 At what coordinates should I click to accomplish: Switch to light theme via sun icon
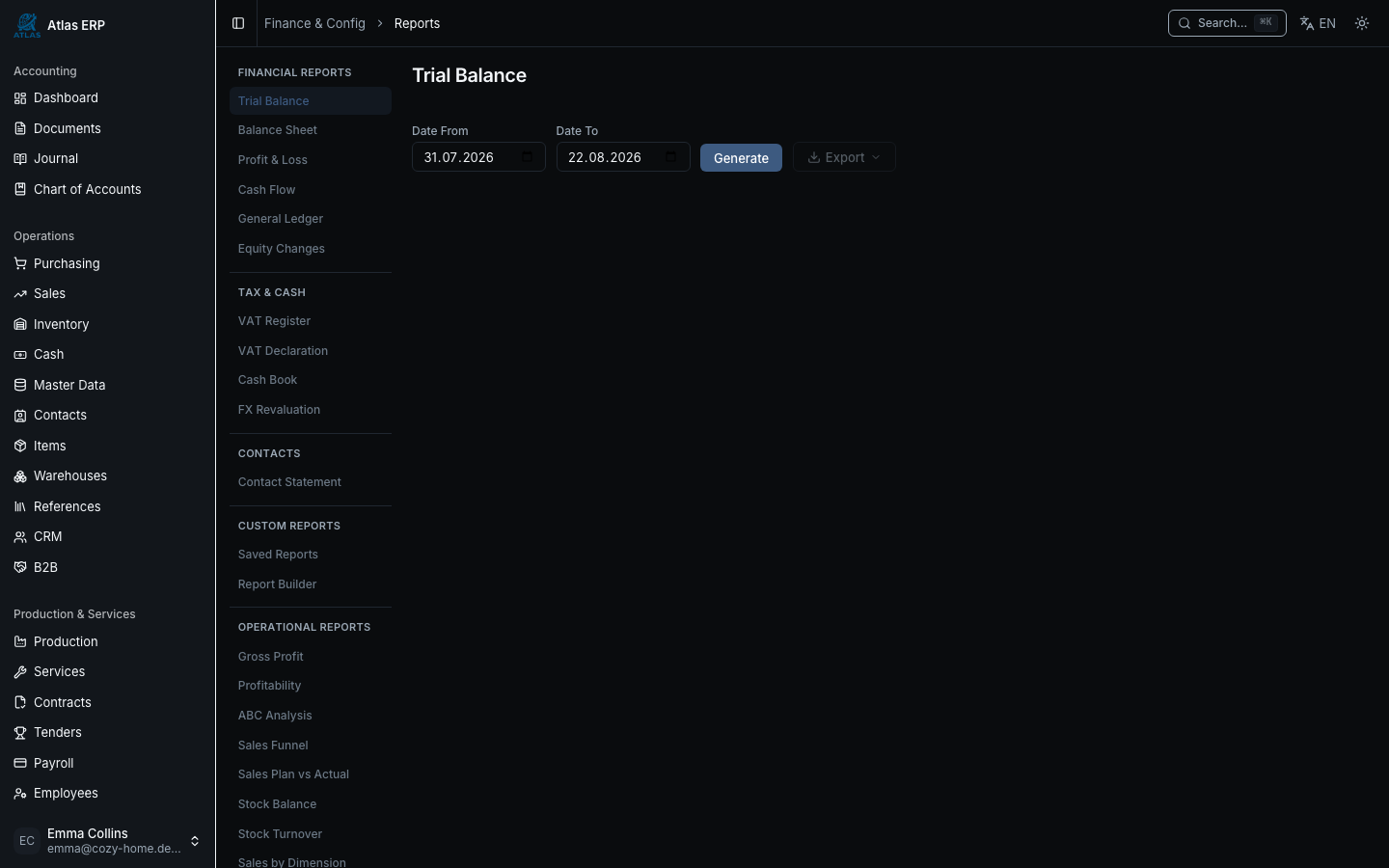point(1362,23)
